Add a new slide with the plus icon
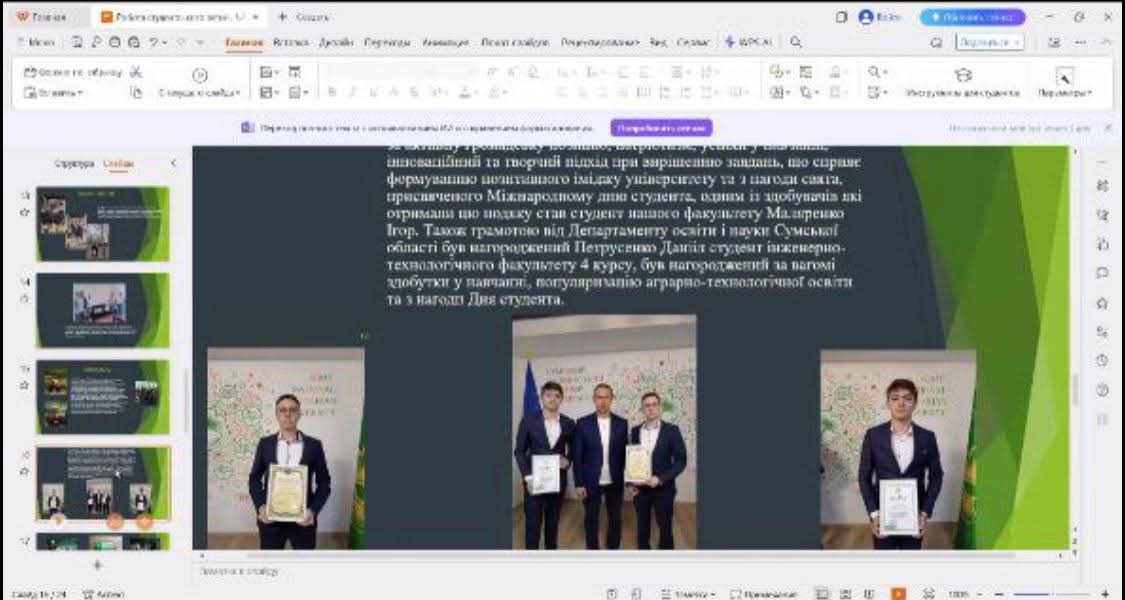1125x600 pixels. pos(97,565)
